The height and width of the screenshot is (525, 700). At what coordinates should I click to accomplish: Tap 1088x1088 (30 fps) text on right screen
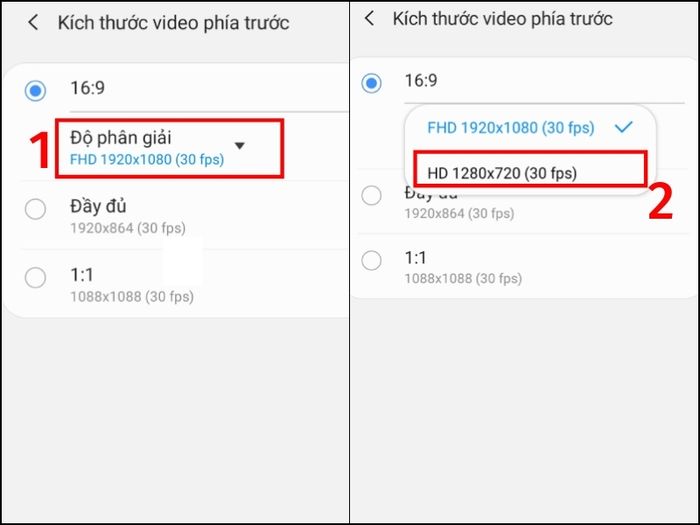(463, 279)
